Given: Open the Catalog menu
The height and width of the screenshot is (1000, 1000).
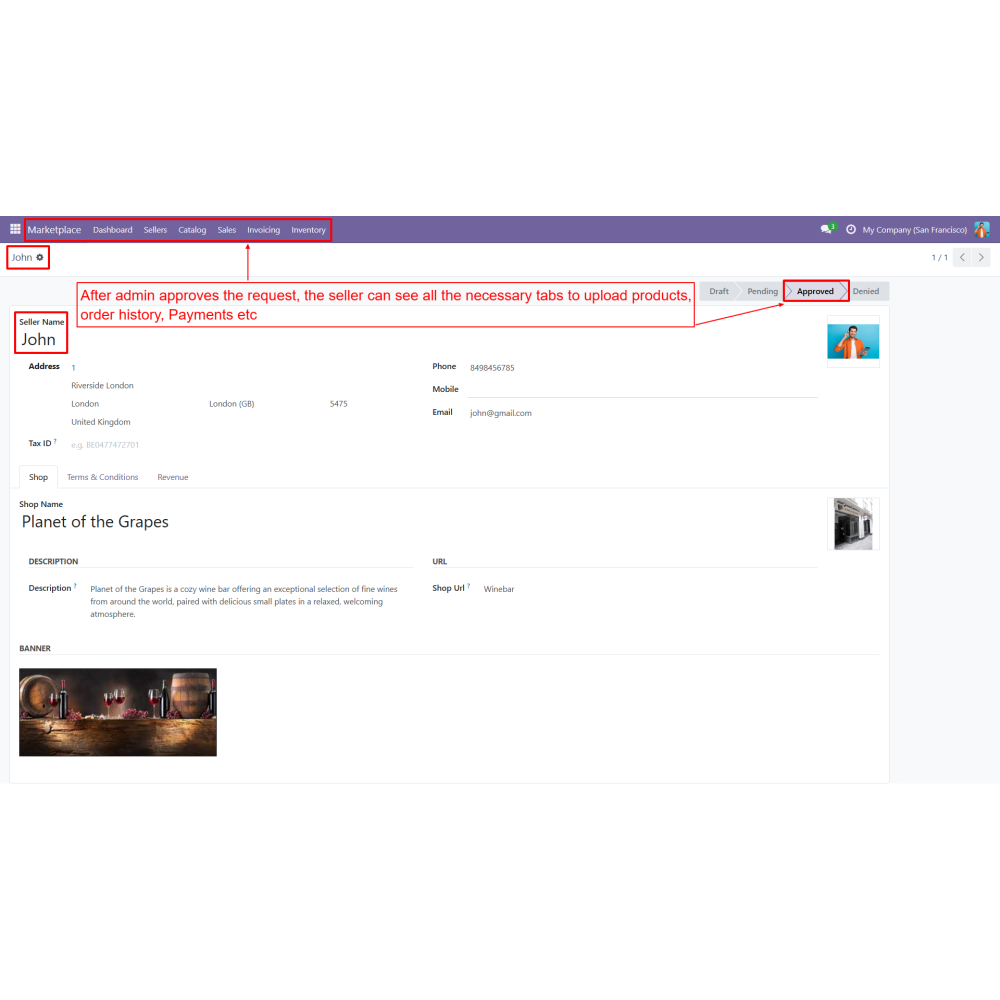Looking at the screenshot, I should tap(192, 230).
